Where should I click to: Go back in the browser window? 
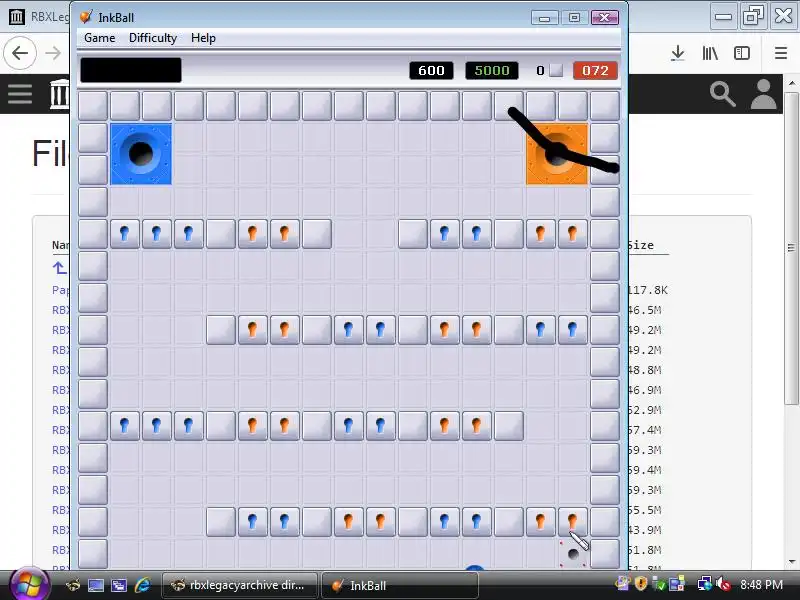[20, 53]
